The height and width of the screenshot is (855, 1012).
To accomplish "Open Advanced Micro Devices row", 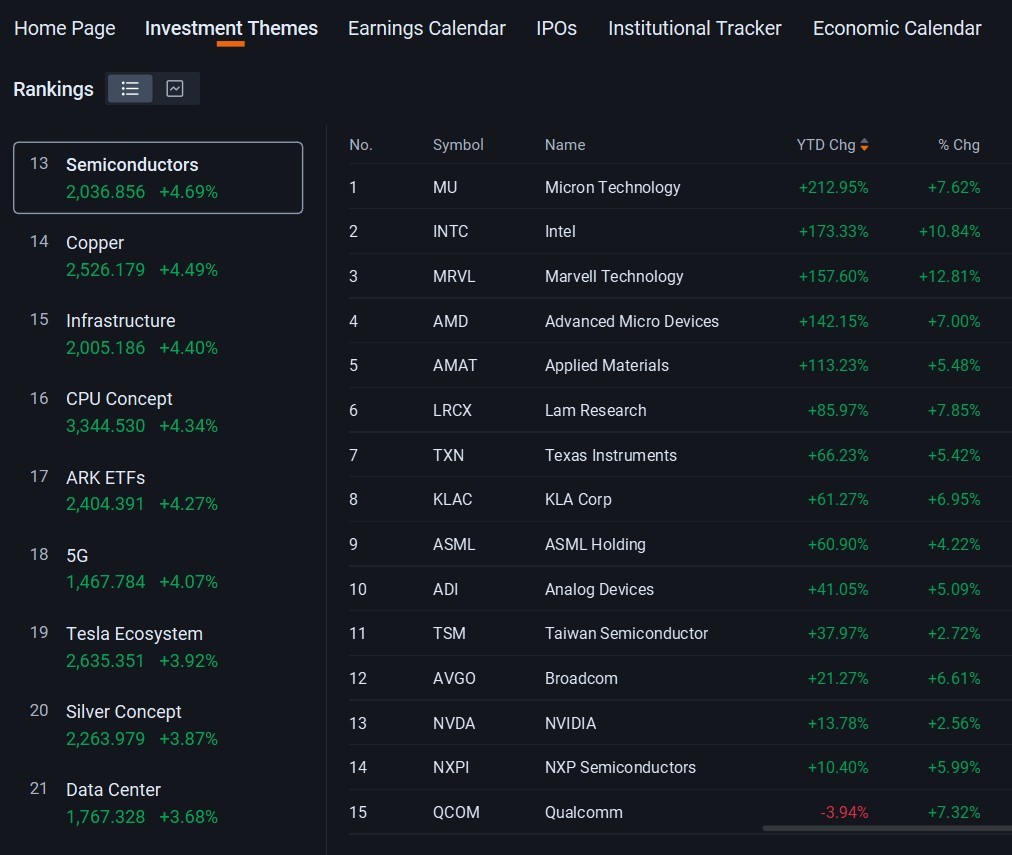I will (680, 321).
